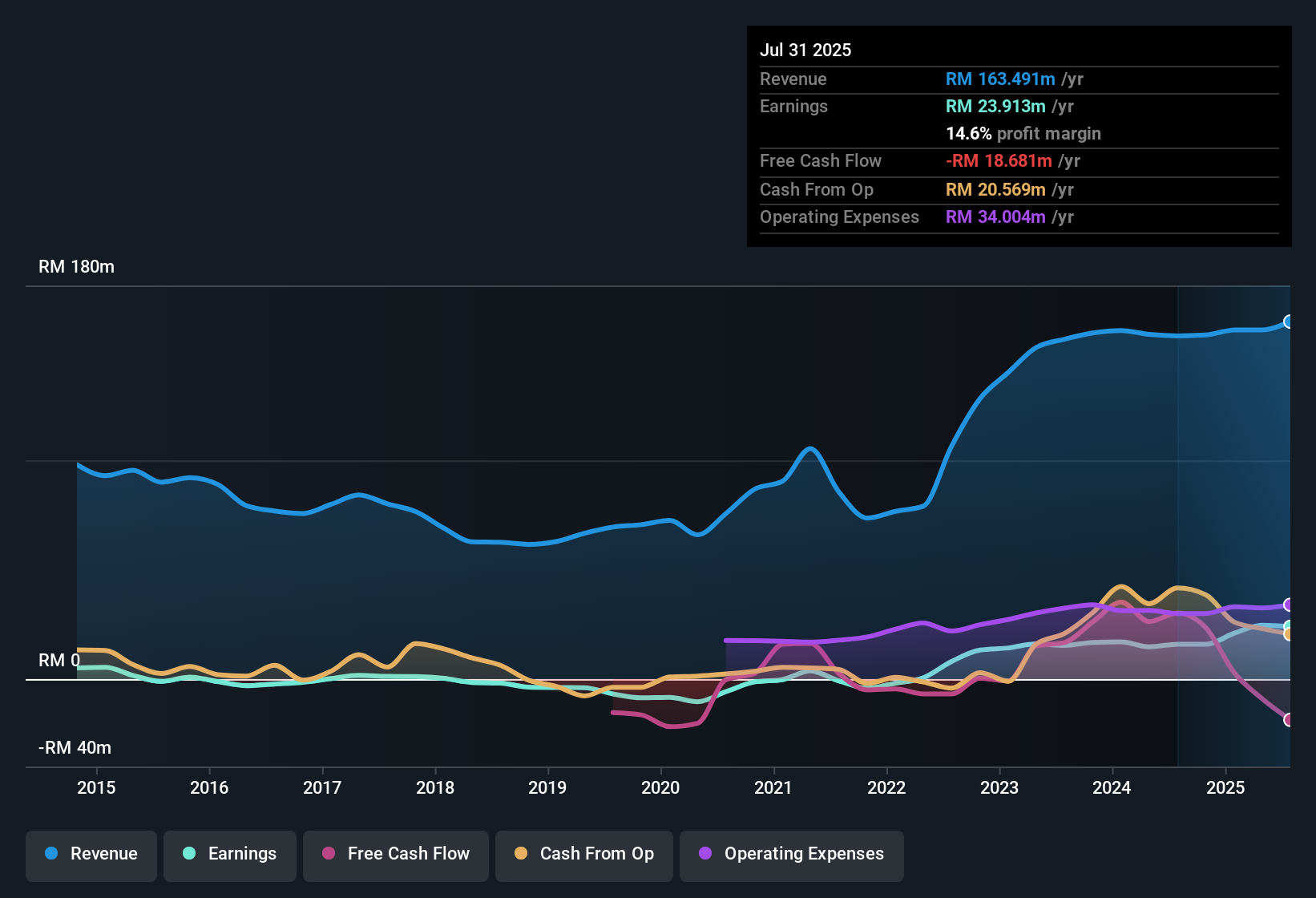Toggle the Cash From Op legend button

click(584, 854)
